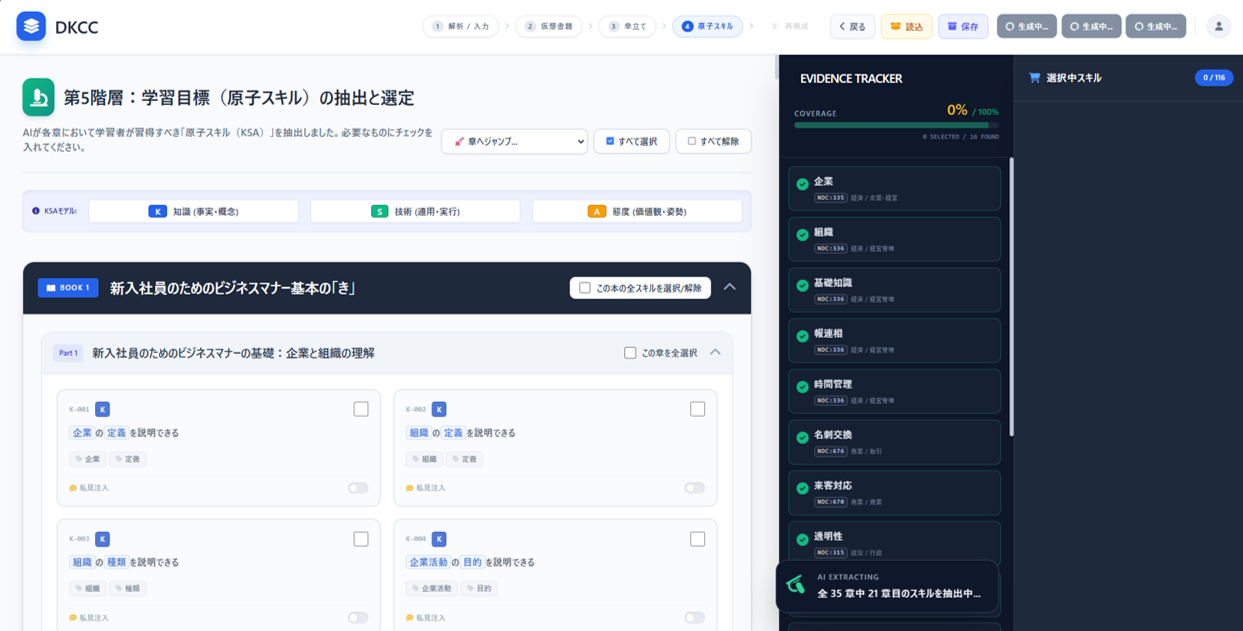
Task: Click すべて解除 button
Action: (713, 141)
